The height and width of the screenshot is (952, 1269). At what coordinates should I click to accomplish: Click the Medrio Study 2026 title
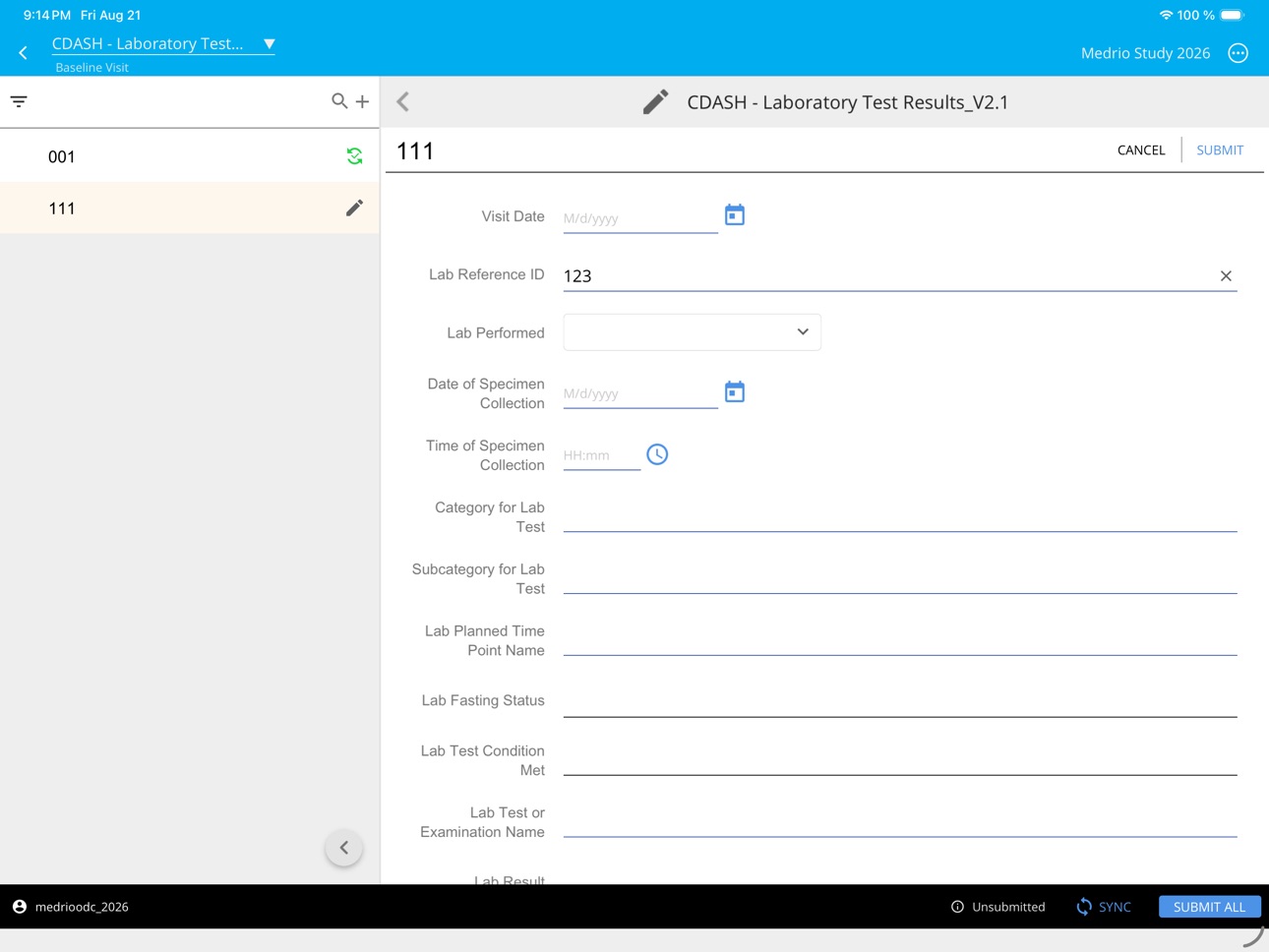coord(1145,53)
